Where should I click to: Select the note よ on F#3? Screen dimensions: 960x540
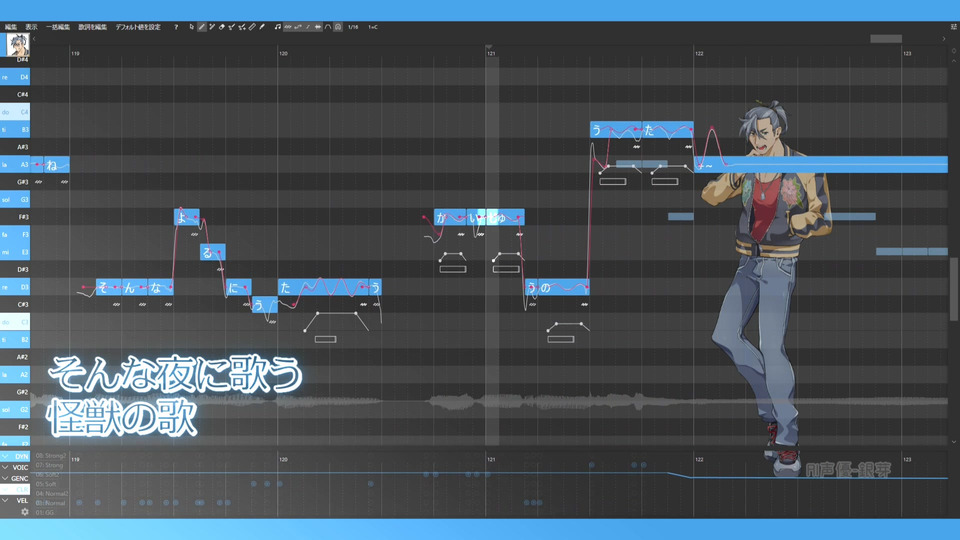pos(187,217)
